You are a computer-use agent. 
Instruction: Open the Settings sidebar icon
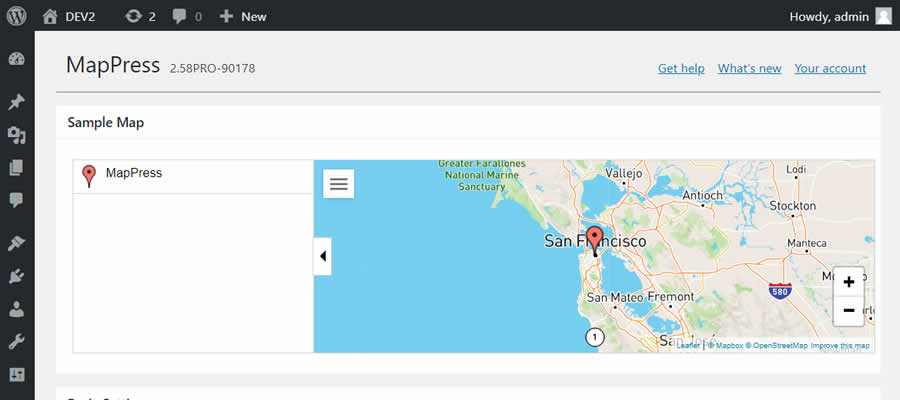[x=17, y=375]
